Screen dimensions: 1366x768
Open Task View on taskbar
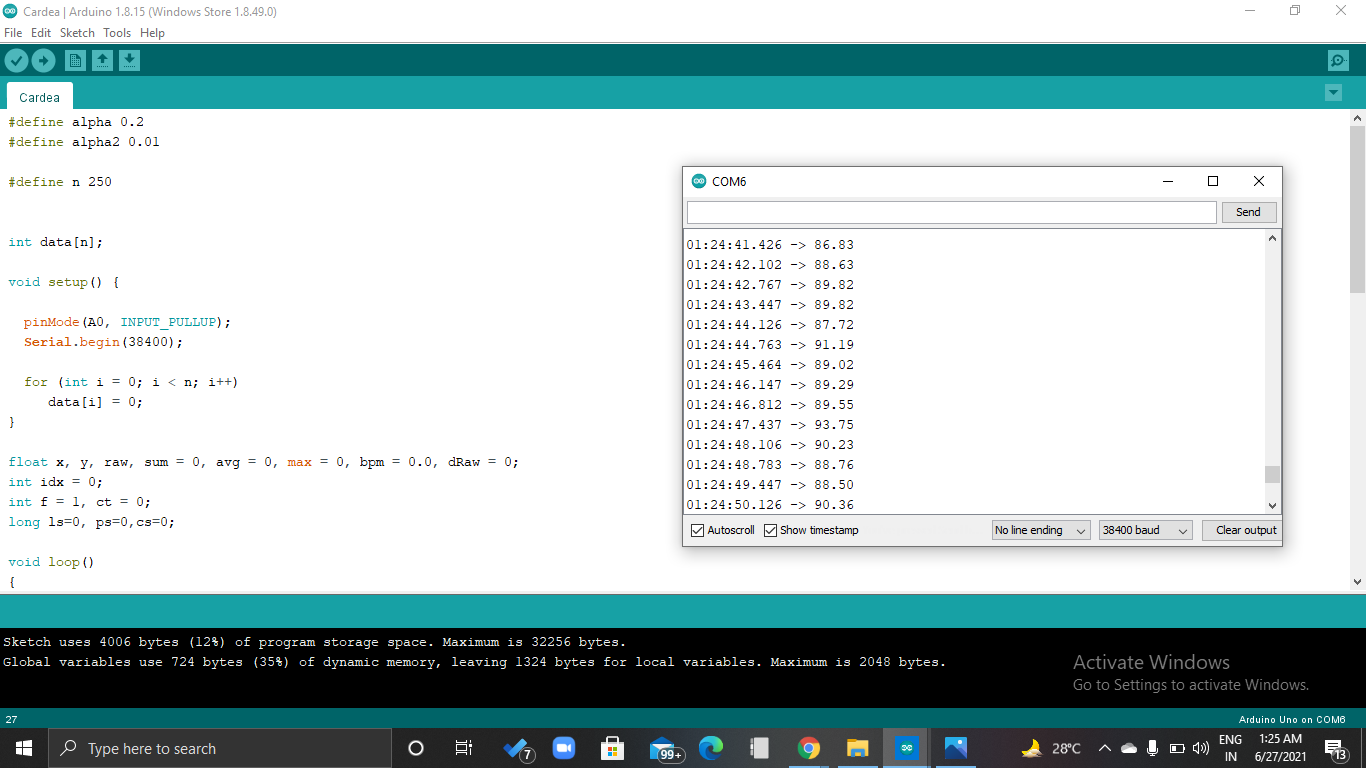point(464,748)
